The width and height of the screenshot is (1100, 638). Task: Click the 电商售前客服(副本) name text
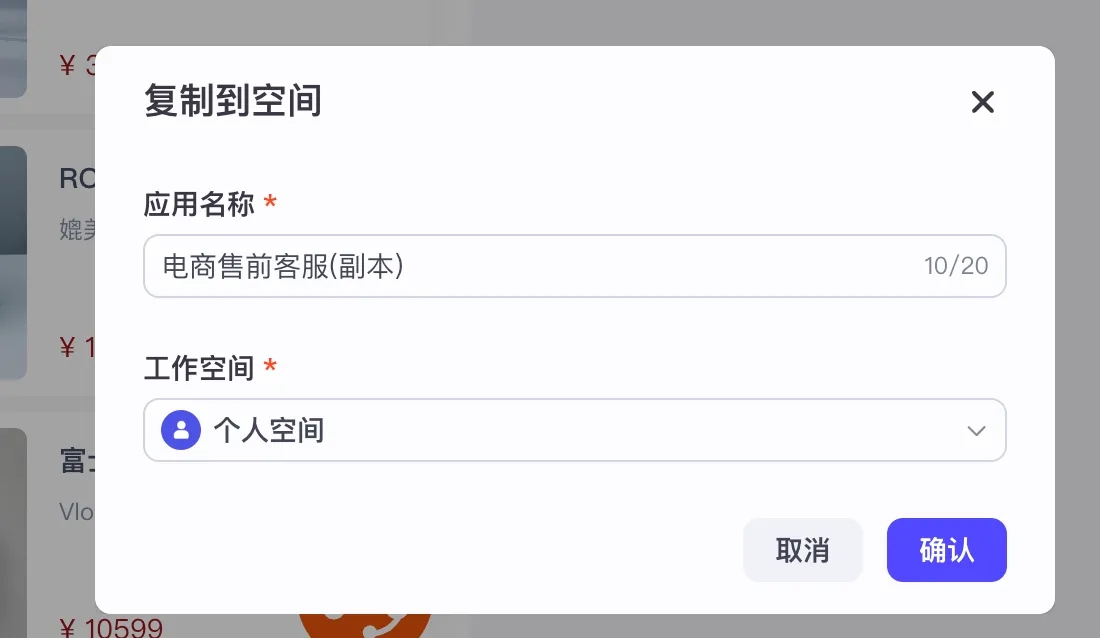coord(283,266)
